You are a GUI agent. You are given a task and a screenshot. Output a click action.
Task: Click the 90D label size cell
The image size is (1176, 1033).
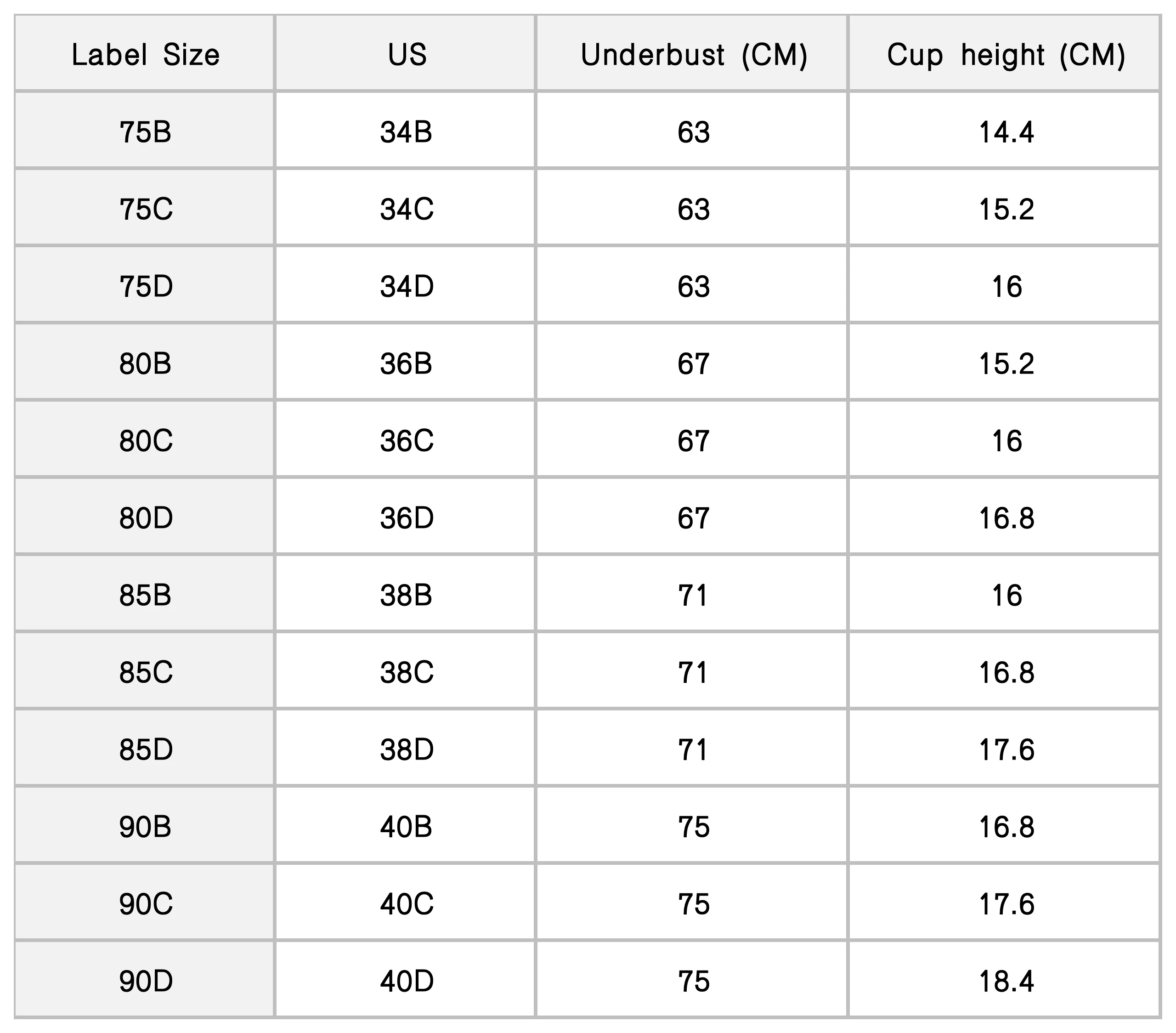pos(145,981)
